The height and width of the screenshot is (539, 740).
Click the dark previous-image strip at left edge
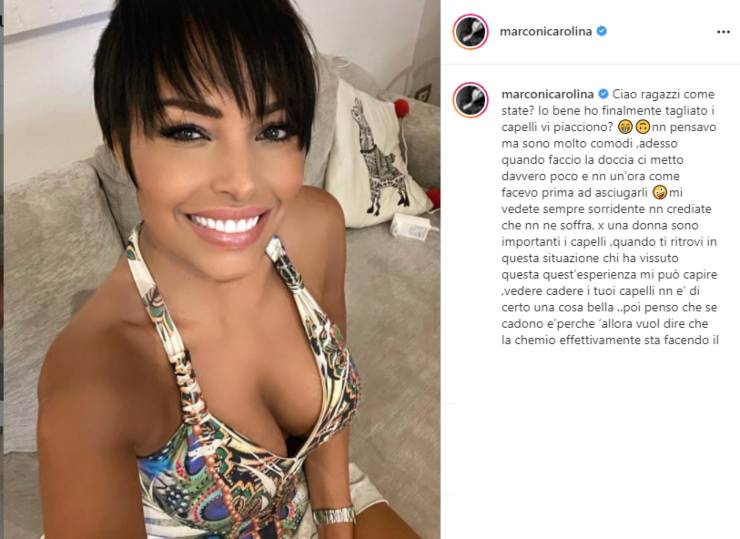(2, 270)
